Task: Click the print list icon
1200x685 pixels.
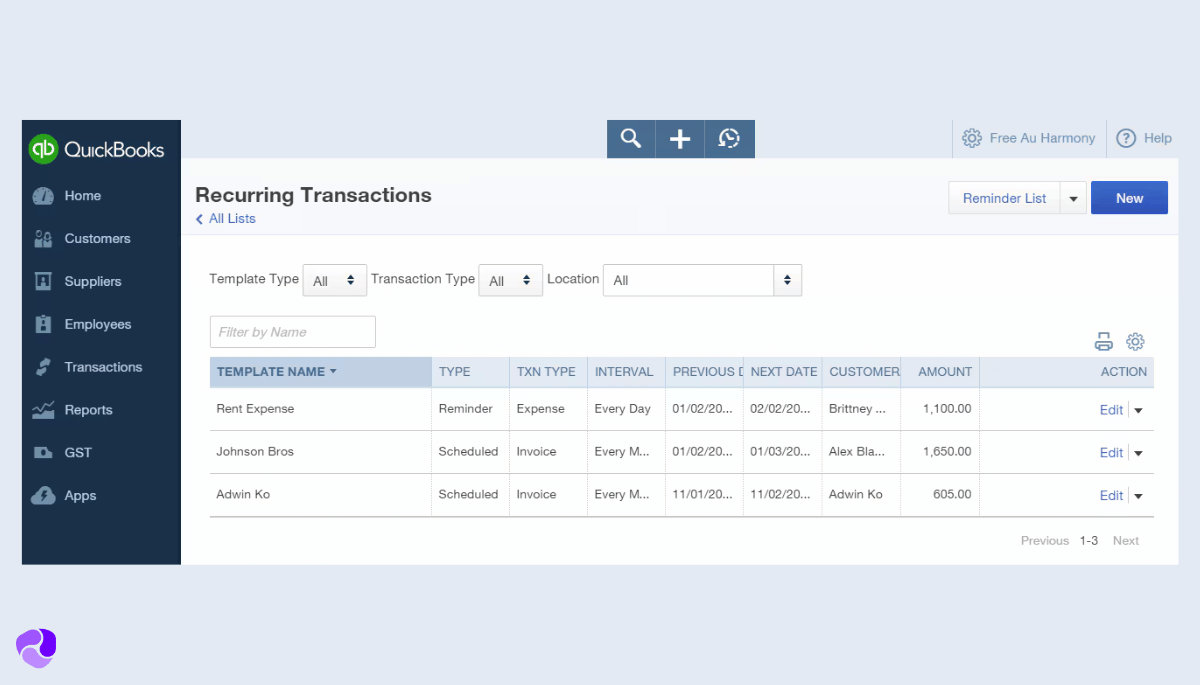Action: coord(1103,342)
